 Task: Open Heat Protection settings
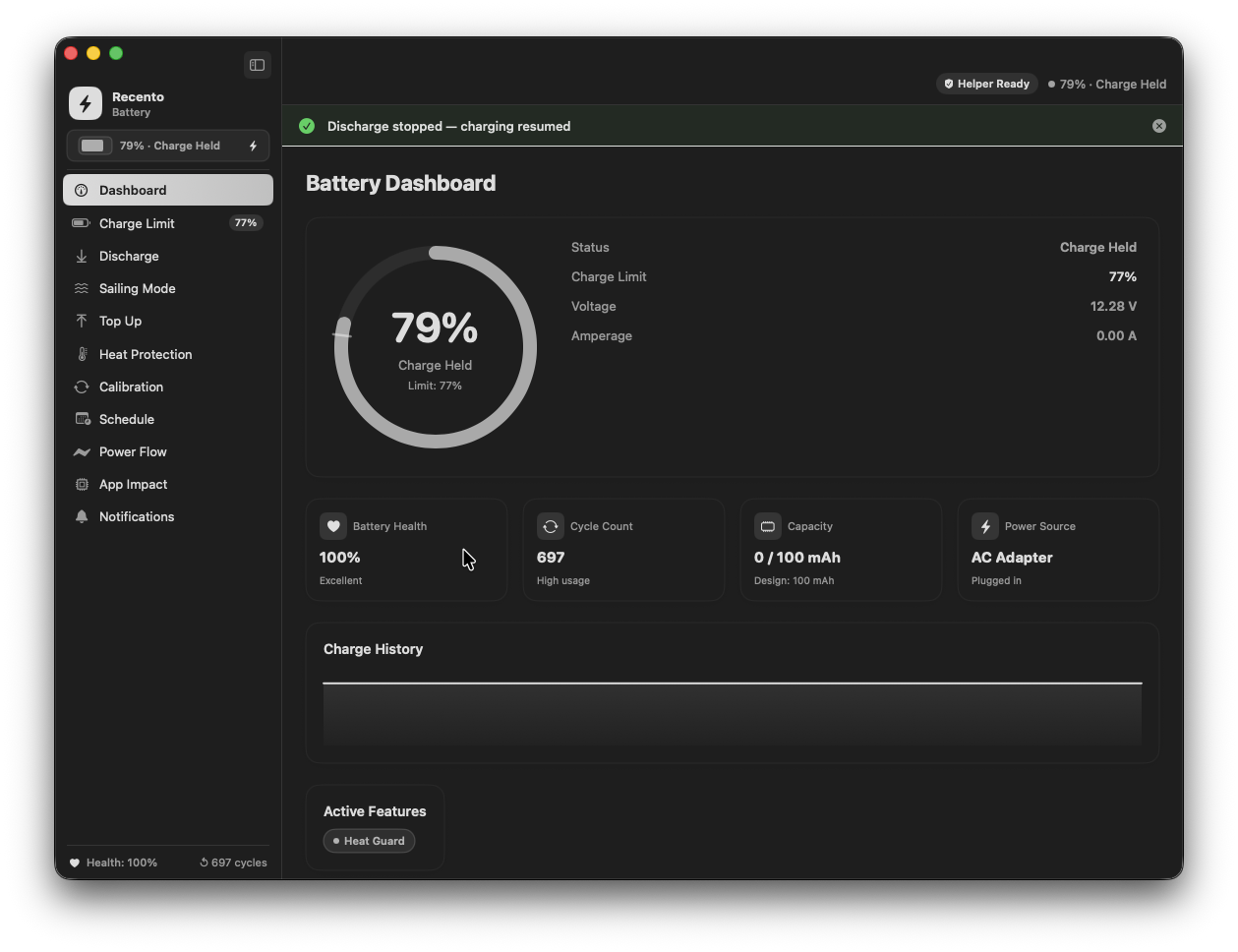pos(168,354)
